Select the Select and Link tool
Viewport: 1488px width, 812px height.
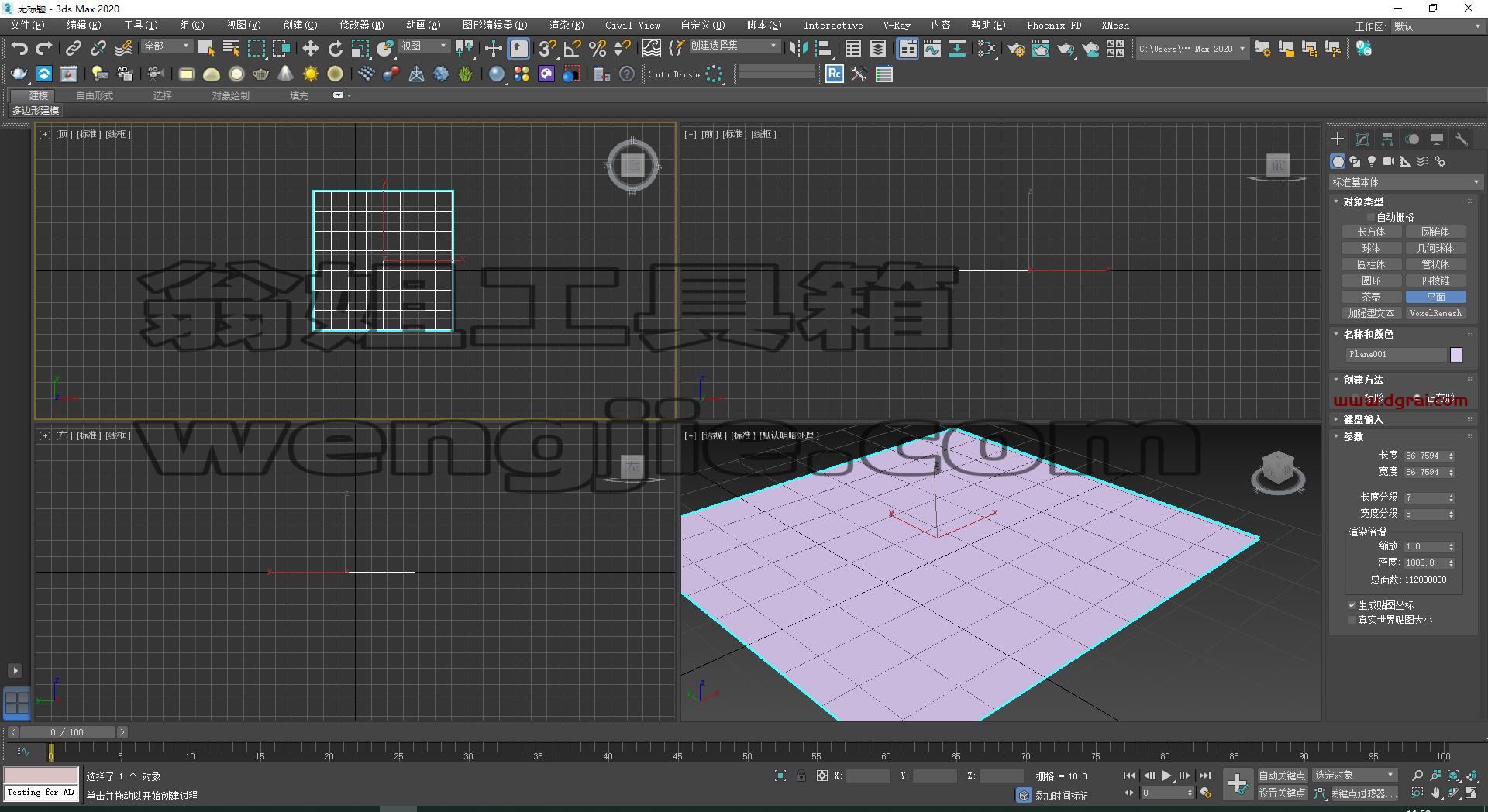point(73,49)
